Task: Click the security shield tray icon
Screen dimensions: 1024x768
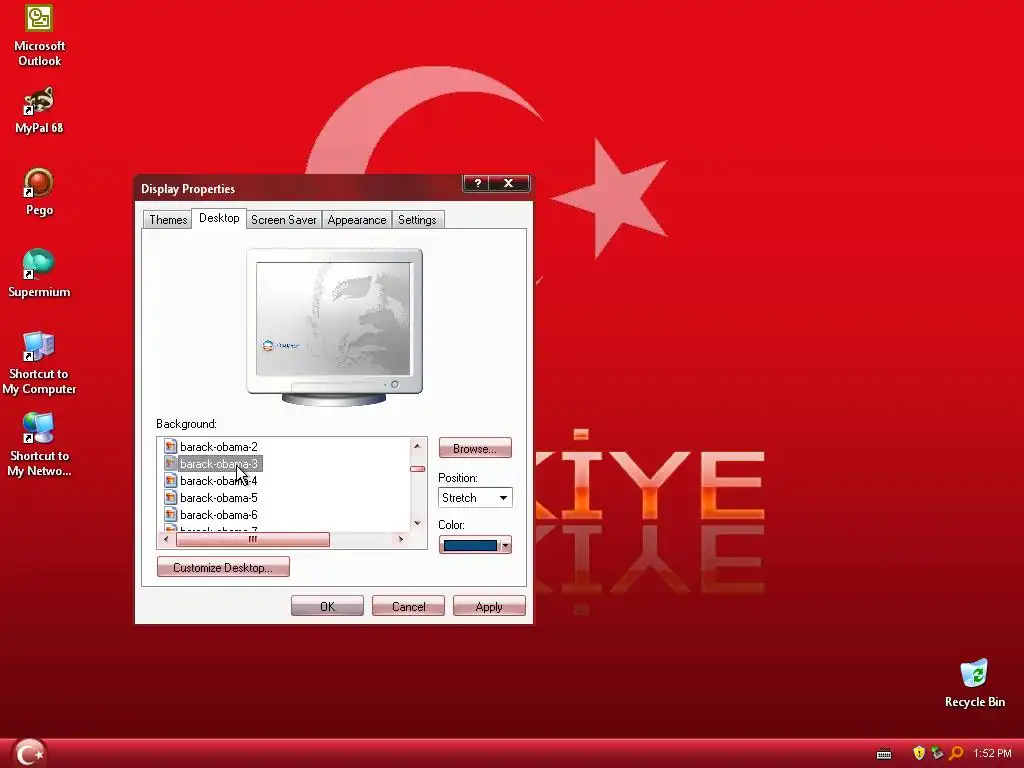Action: coord(919,753)
